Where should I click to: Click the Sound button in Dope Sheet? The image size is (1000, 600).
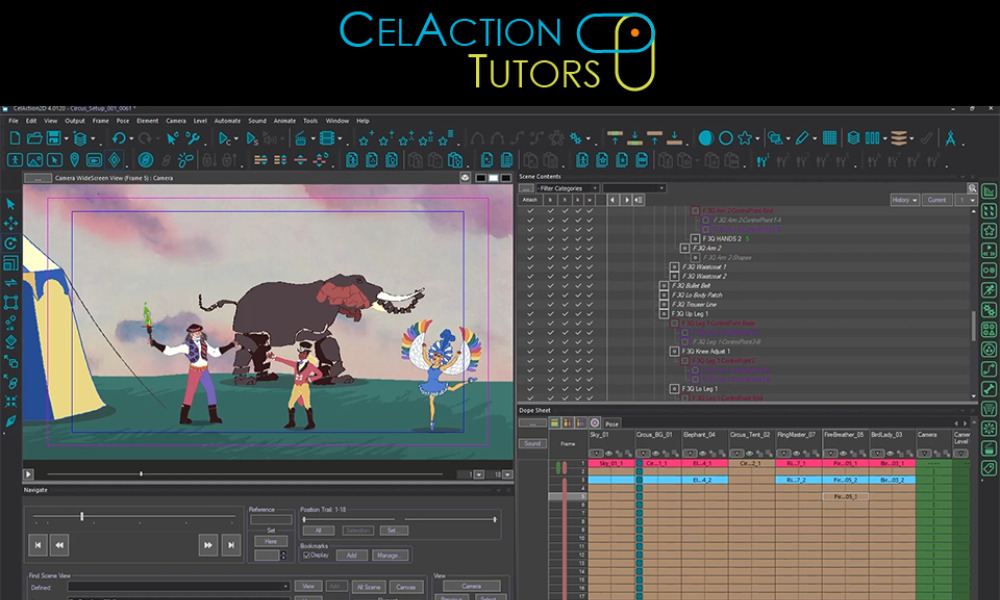click(533, 443)
